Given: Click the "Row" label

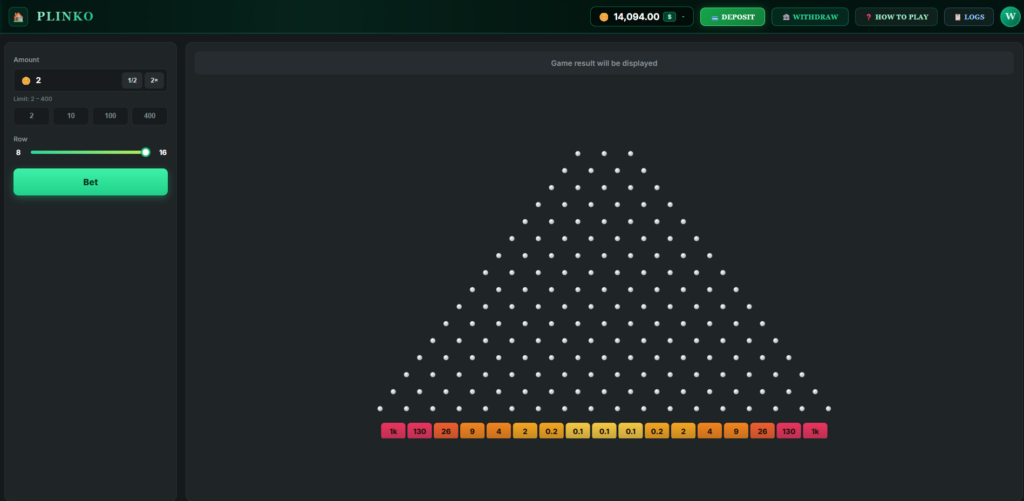Looking at the screenshot, I should pyautogui.click(x=20, y=139).
